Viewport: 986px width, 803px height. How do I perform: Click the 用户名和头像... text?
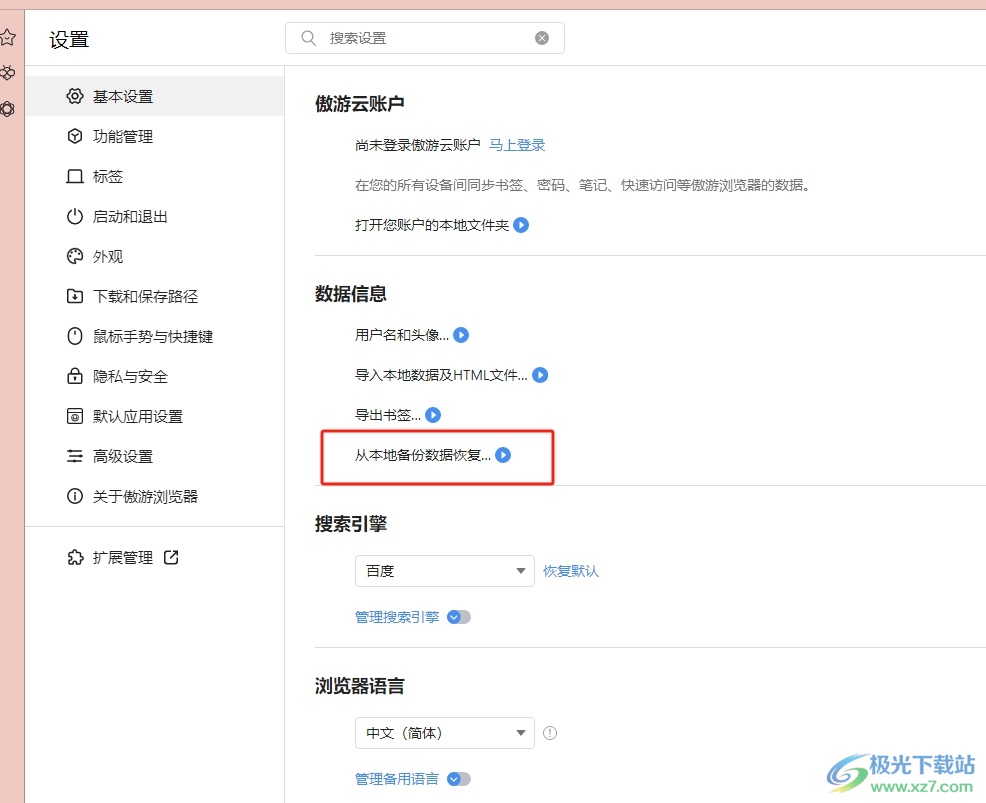pyautogui.click(x=402, y=335)
